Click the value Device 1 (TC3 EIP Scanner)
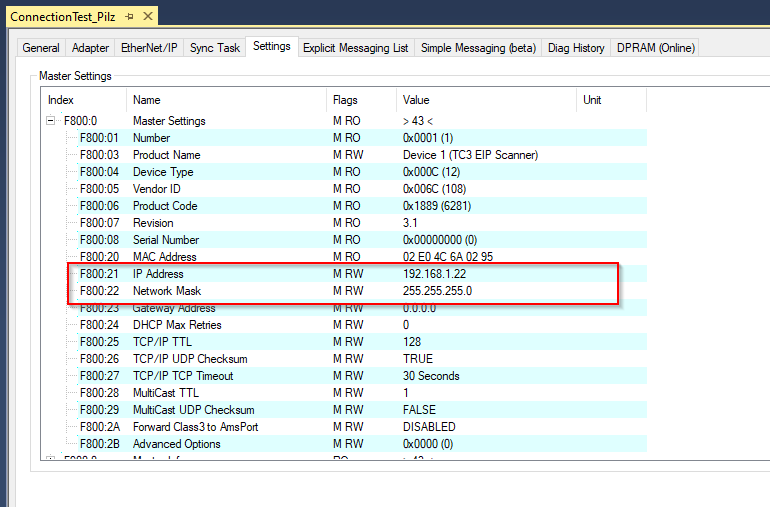Screen dimensions: 770x507 470,155
